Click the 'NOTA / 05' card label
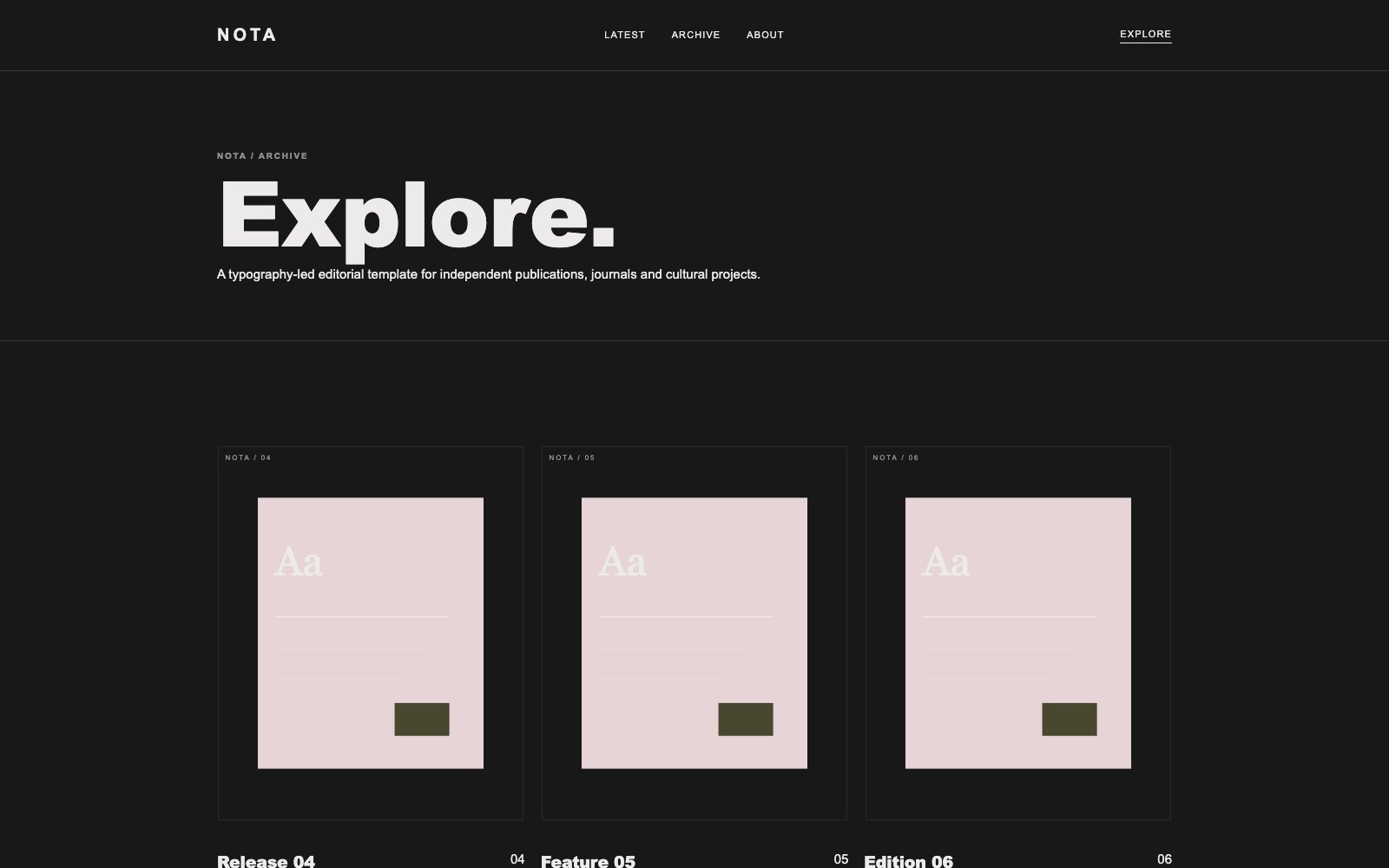1389x868 pixels. tap(572, 457)
